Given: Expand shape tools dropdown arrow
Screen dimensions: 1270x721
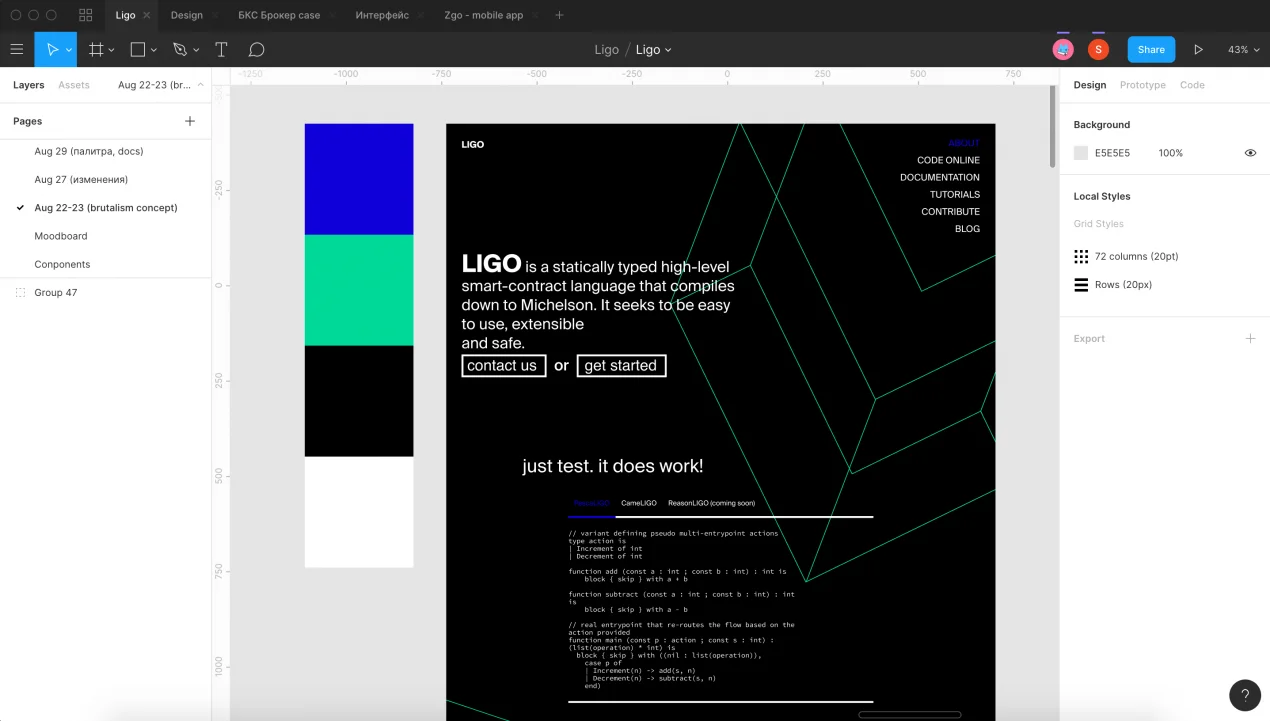Looking at the screenshot, I should [x=153, y=50].
